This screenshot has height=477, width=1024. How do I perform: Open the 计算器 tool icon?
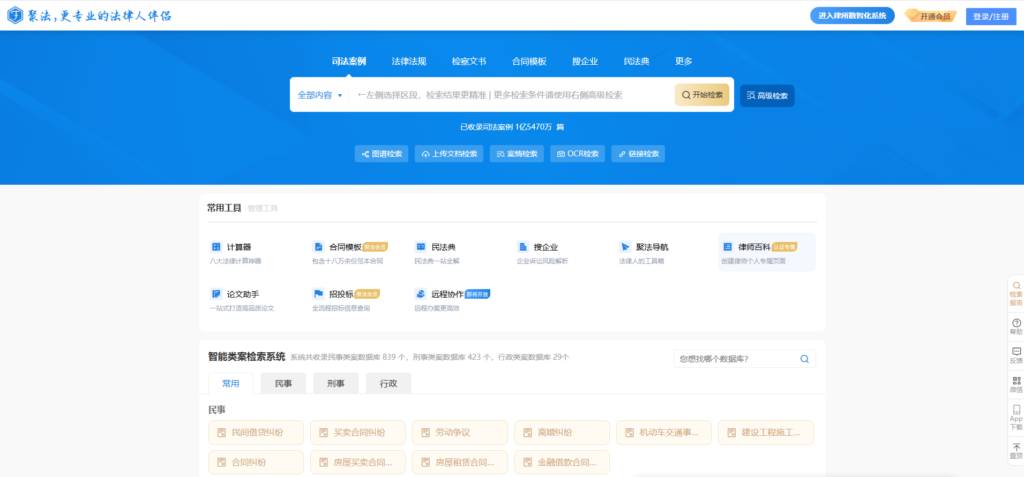[x=216, y=247]
